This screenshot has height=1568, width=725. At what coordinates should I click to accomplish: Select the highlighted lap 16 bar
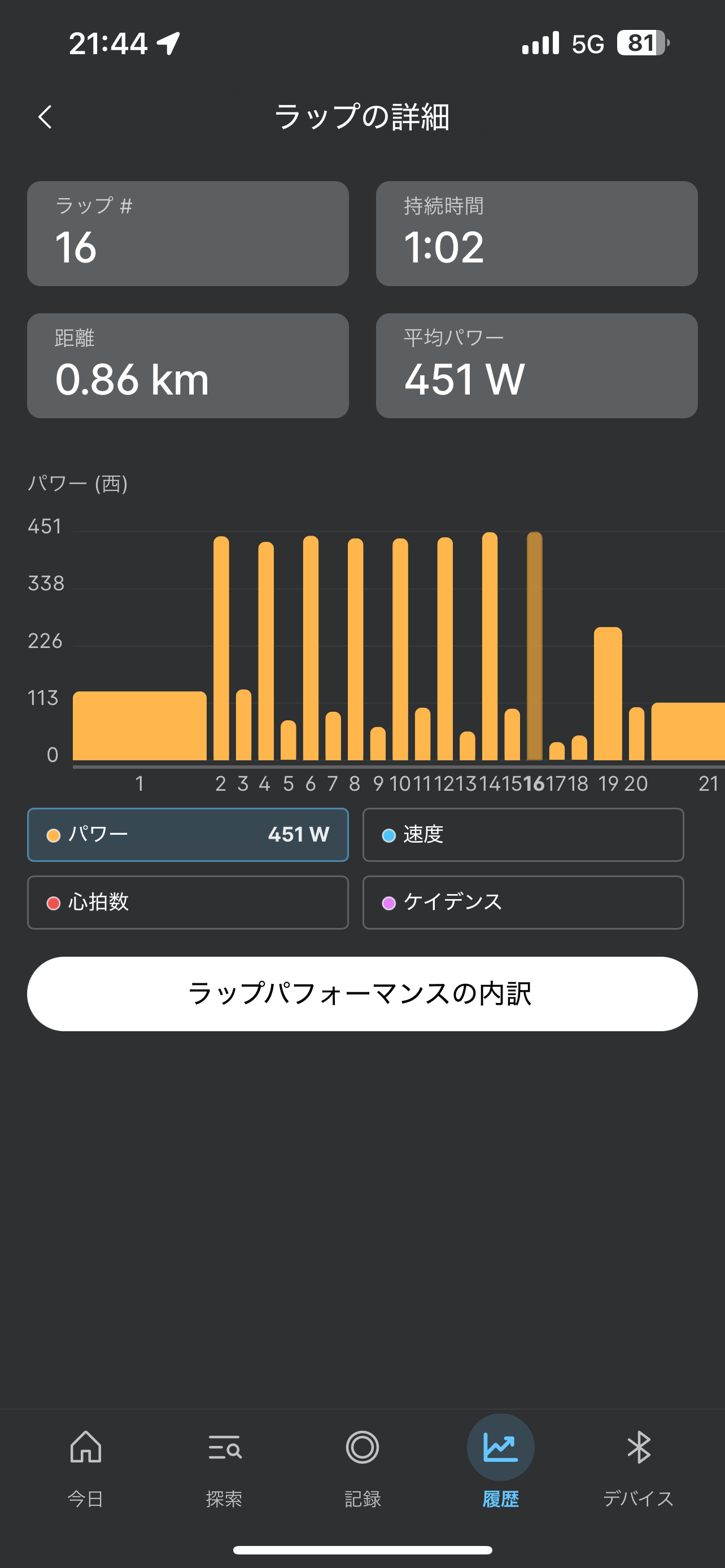pyautogui.click(x=535, y=646)
